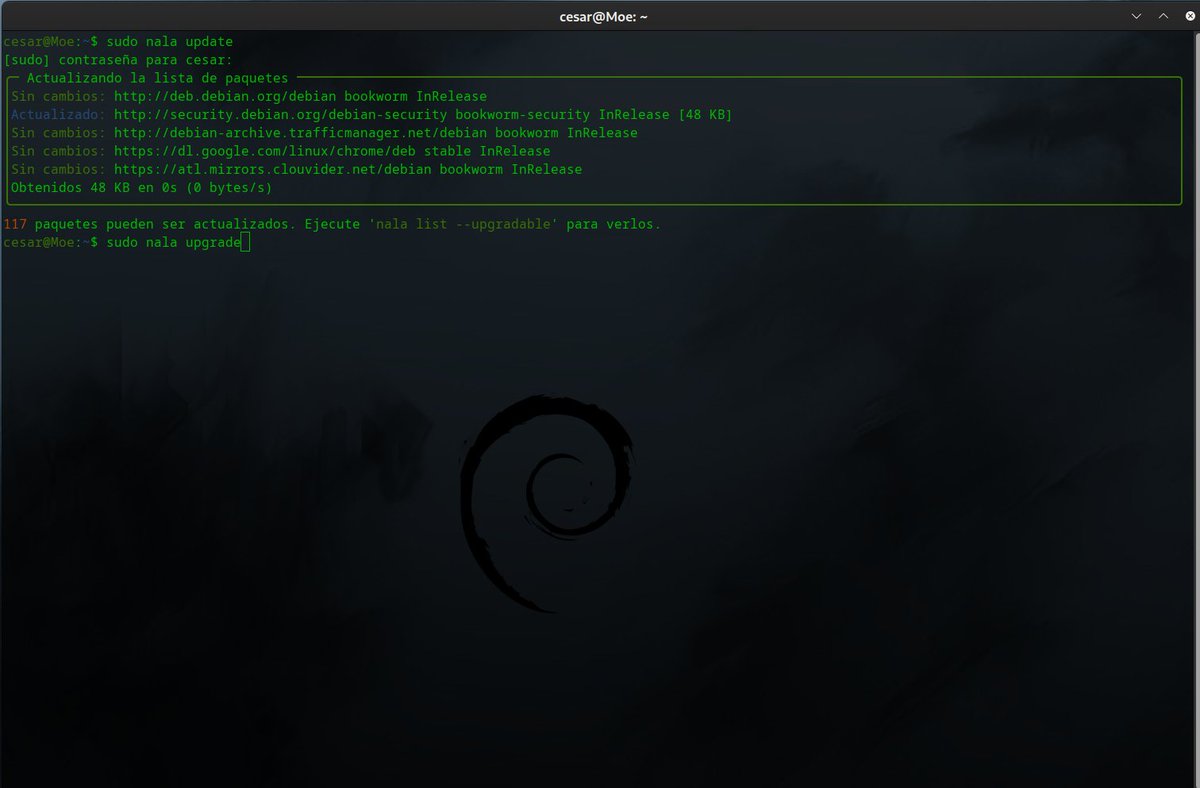The height and width of the screenshot is (788, 1200).
Task: Click the 'Actualizando la lista de paquetes' header
Action: tap(157, 78)
